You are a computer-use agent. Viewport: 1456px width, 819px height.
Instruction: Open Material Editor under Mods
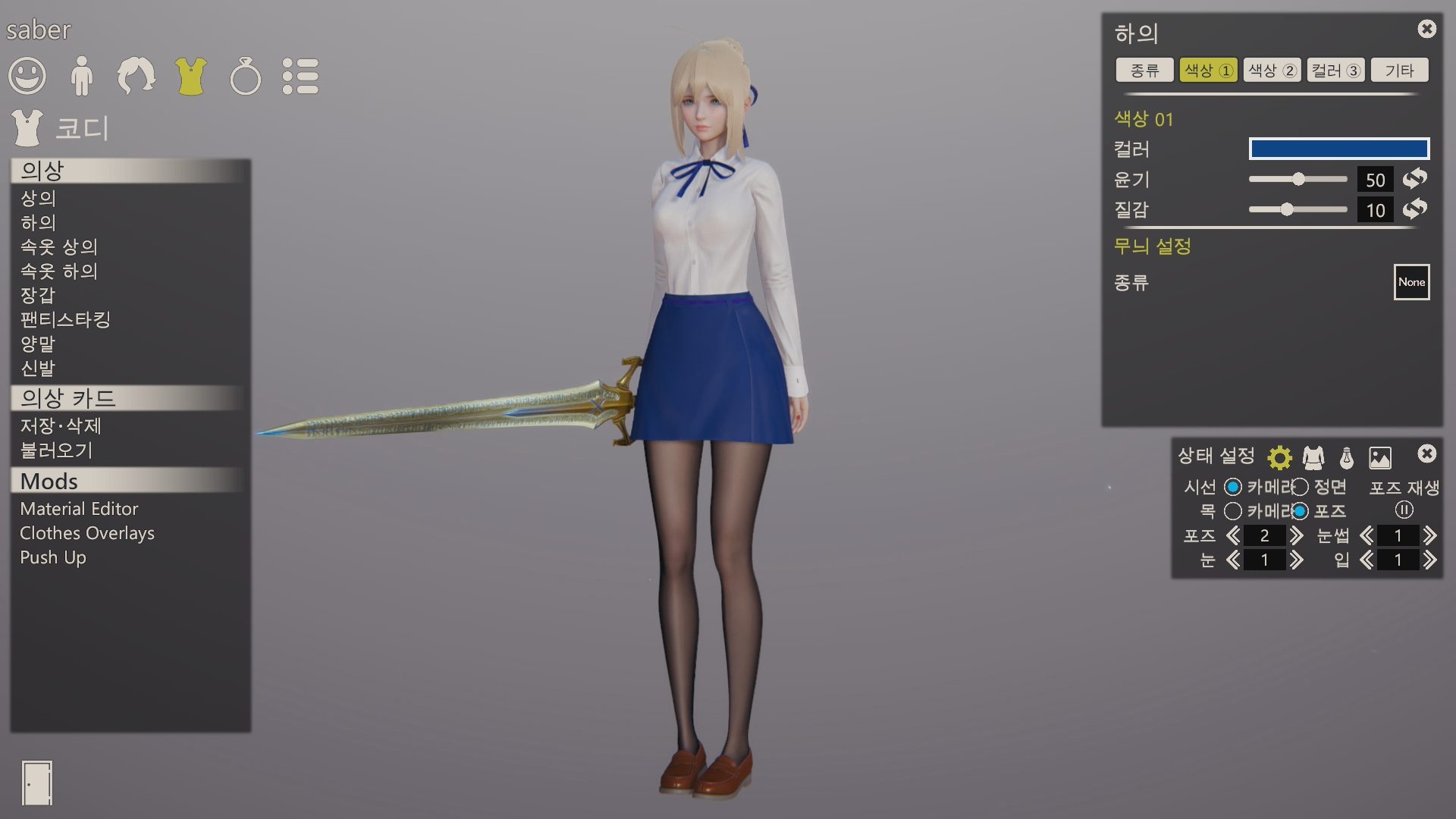click(x=79, y=509)
